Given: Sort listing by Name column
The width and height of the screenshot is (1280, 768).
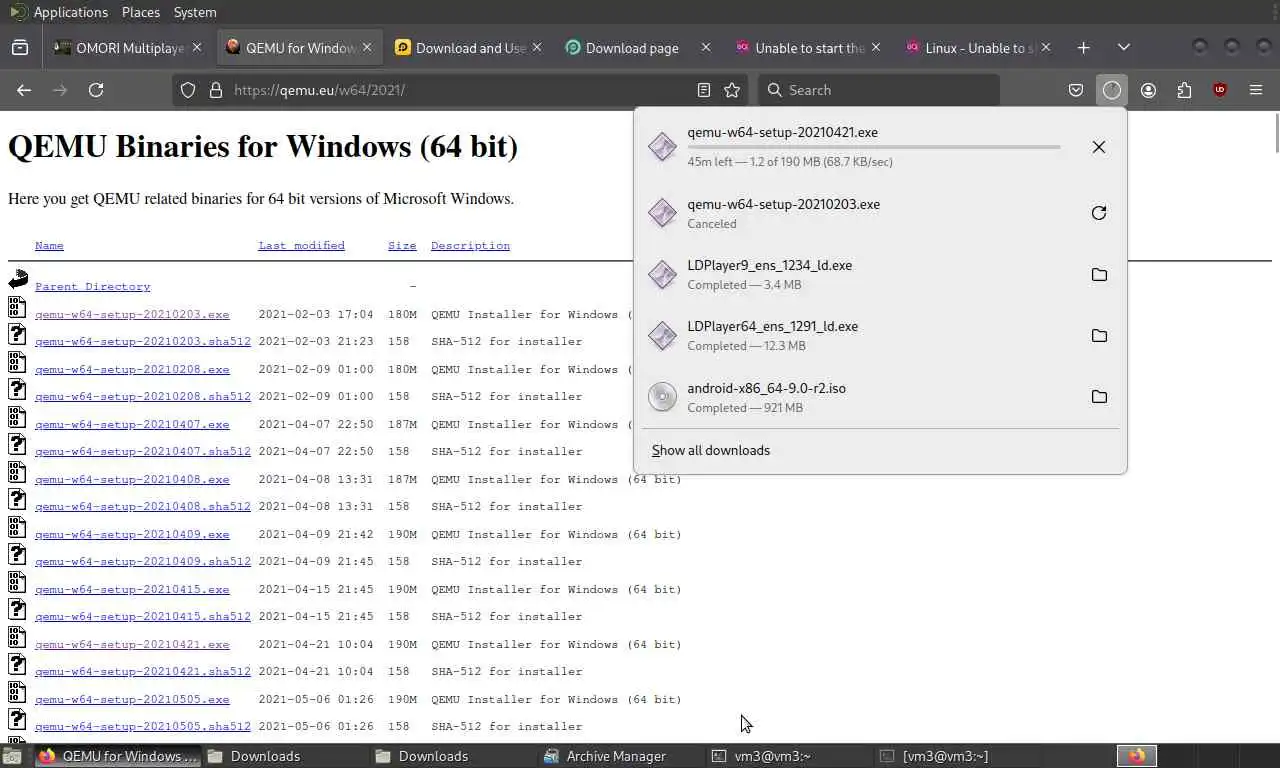Looking at the screenshot, I should tap(49, 245).
